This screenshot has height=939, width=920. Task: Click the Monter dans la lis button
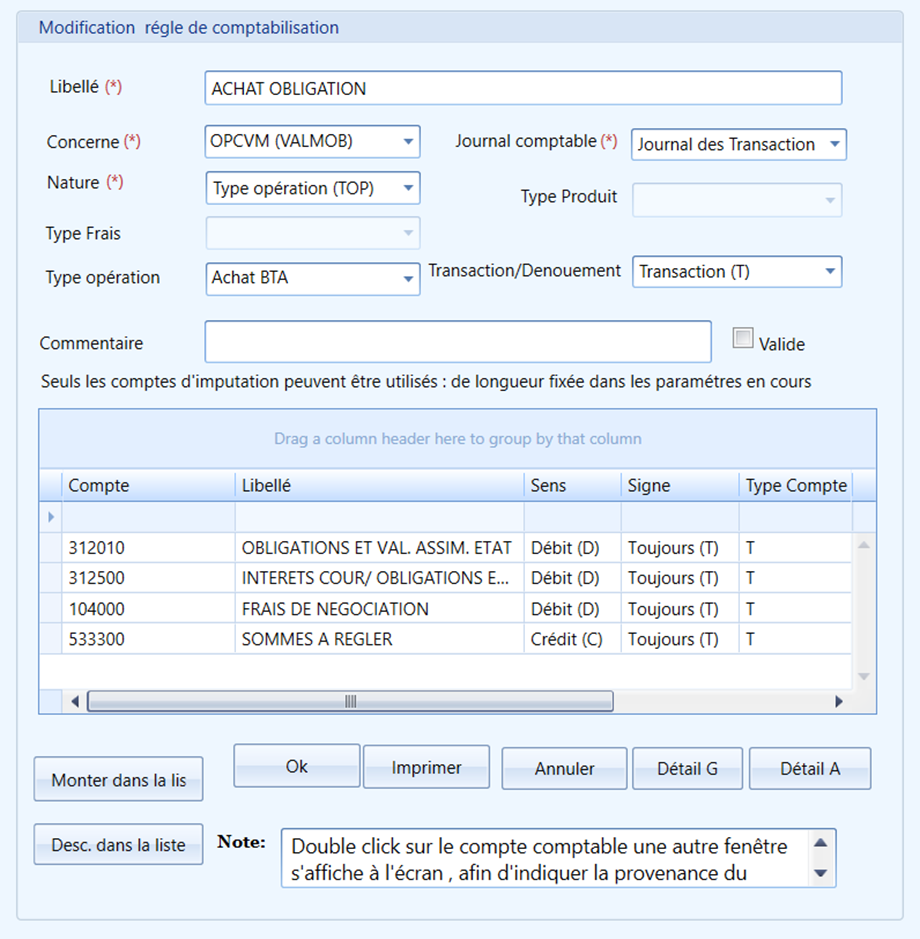(x=119, y=779)
